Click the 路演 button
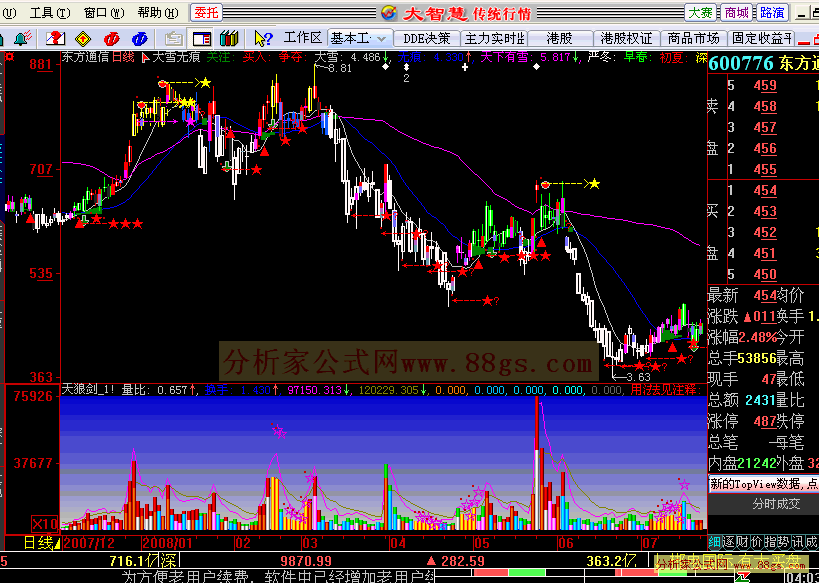 click(x=773, y=13)
